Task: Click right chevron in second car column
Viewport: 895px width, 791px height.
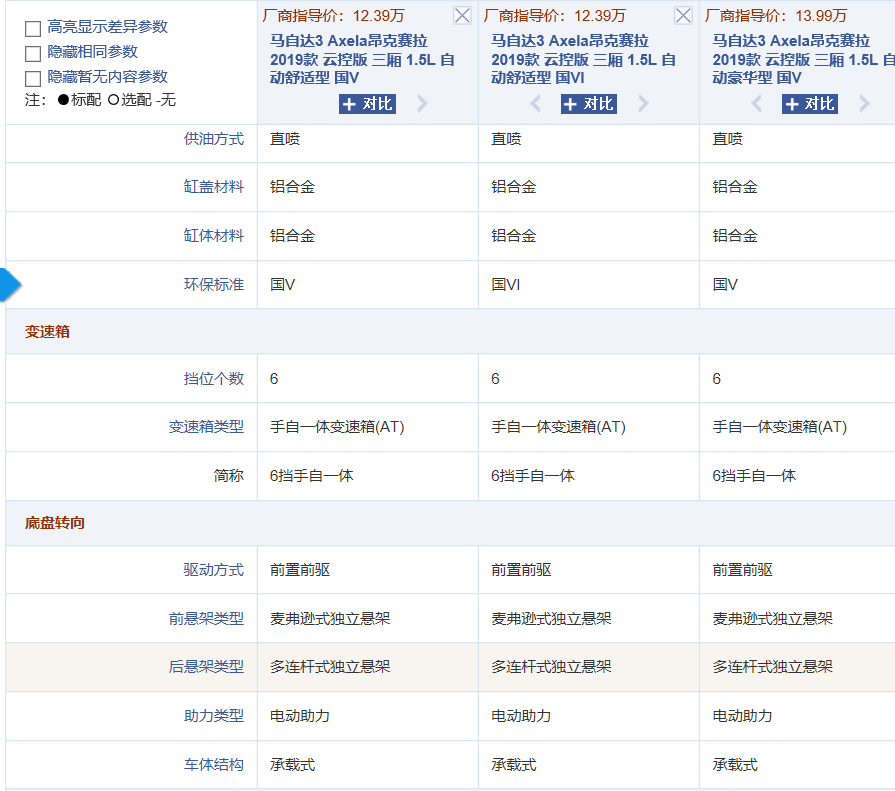Action: (x=641, y=103)
